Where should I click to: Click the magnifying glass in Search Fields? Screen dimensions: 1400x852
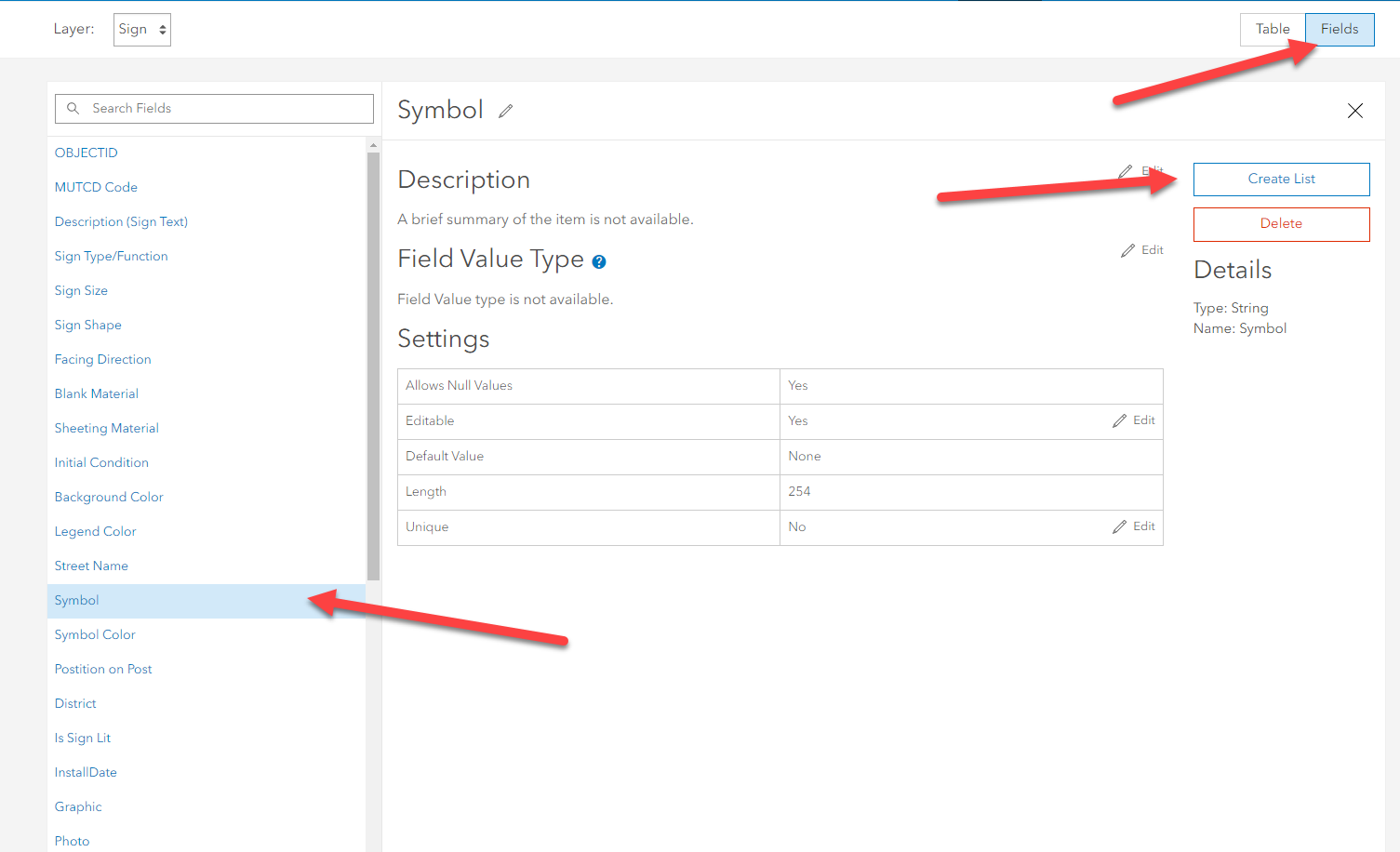coord(73,108)
